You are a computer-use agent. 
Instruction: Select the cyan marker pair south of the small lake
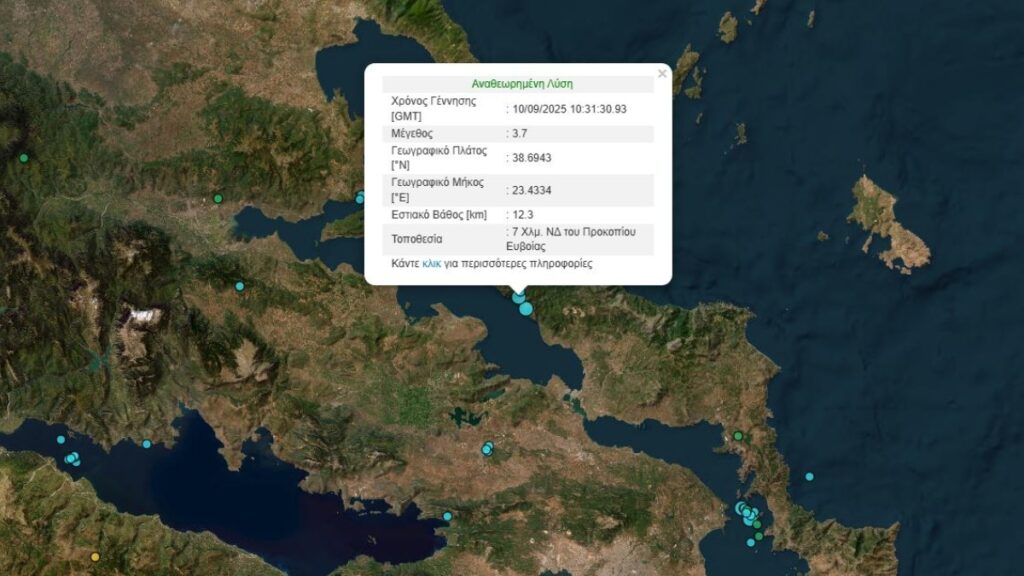(x=487, y=448)
